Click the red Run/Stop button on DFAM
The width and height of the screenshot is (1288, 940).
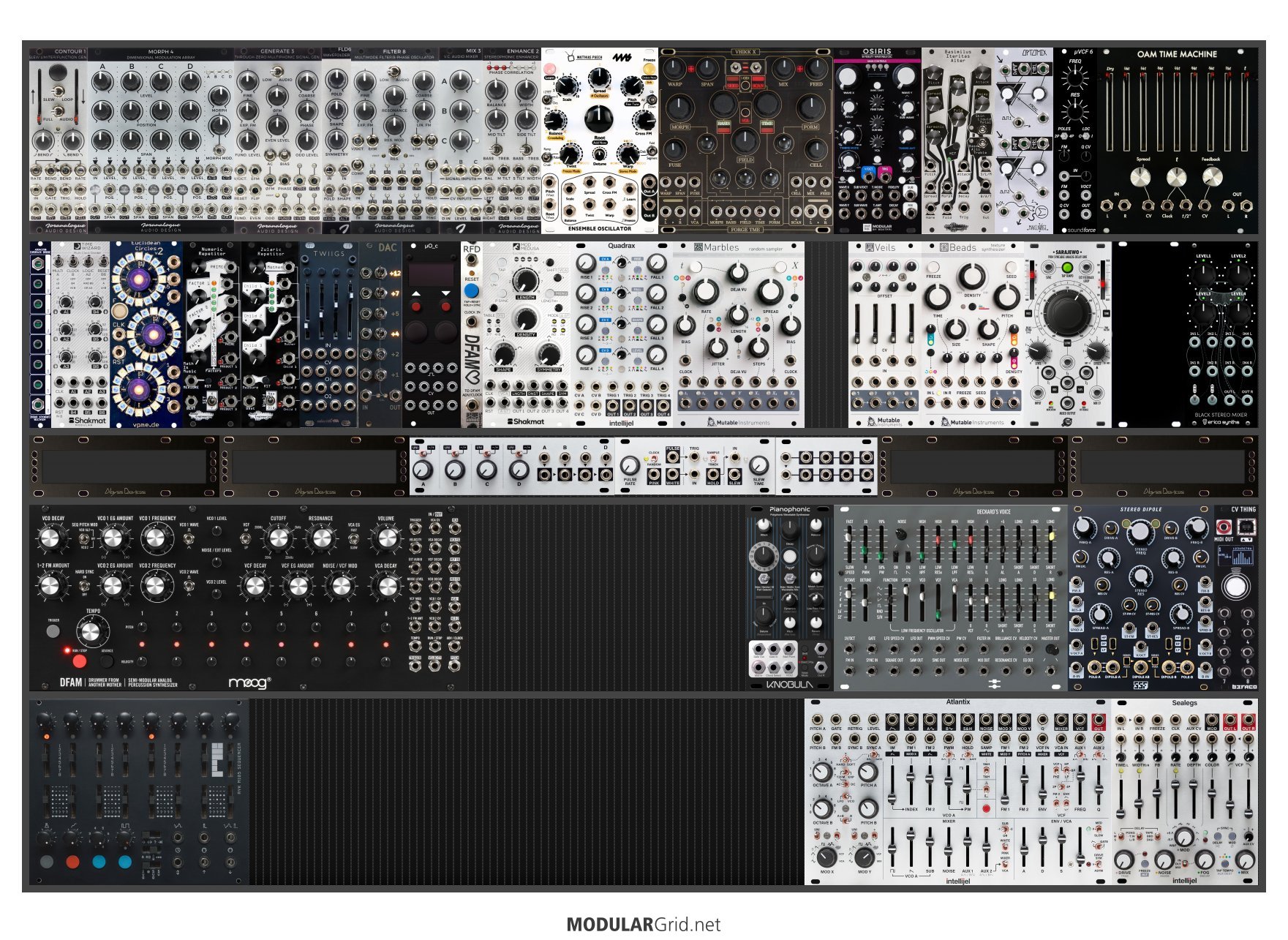pyautogui.click(x=79, y=661)
